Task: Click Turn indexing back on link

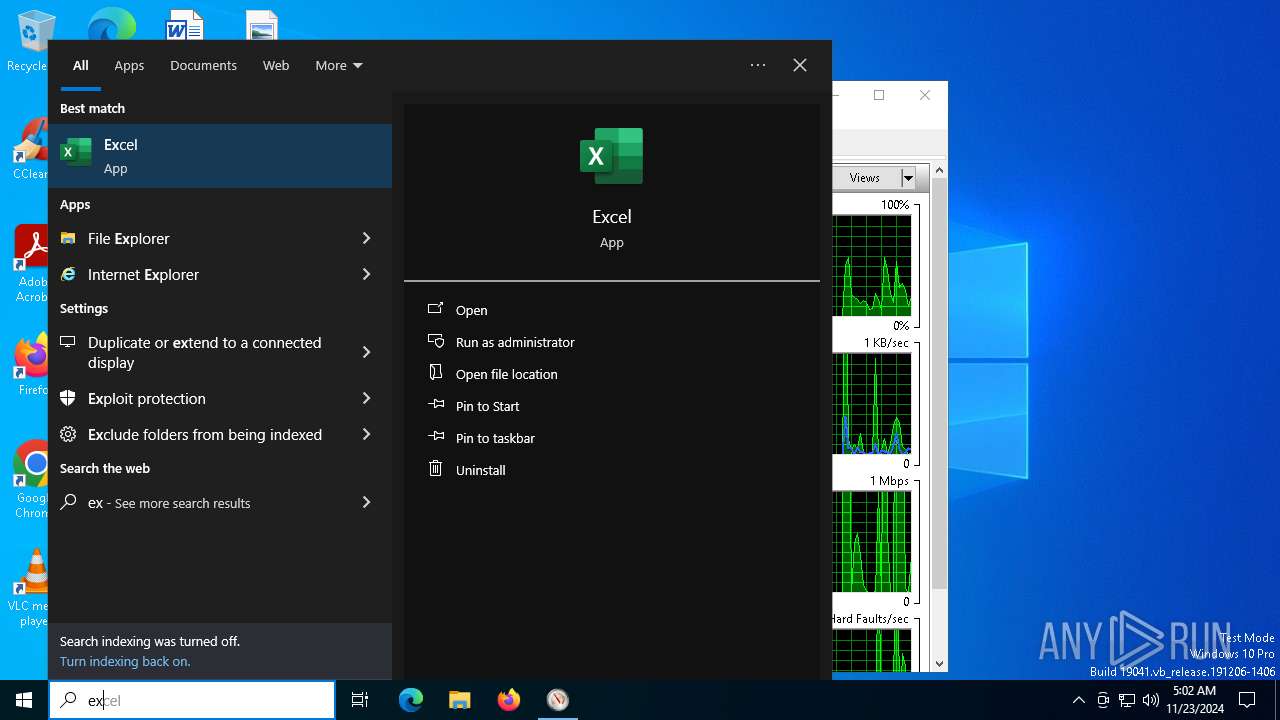Action: pos(125,661)
